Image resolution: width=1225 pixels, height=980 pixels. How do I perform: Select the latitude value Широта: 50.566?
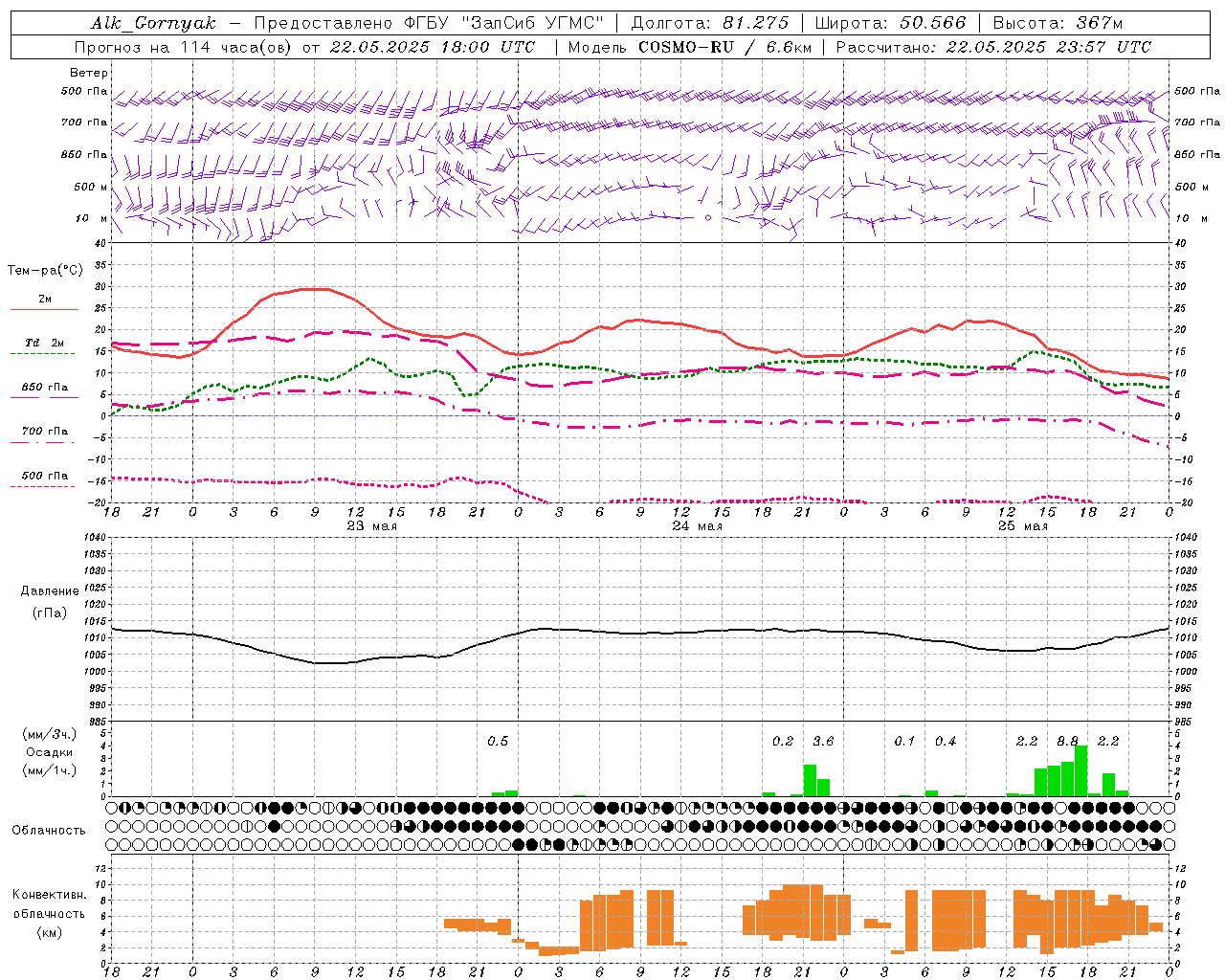point(890,23)
